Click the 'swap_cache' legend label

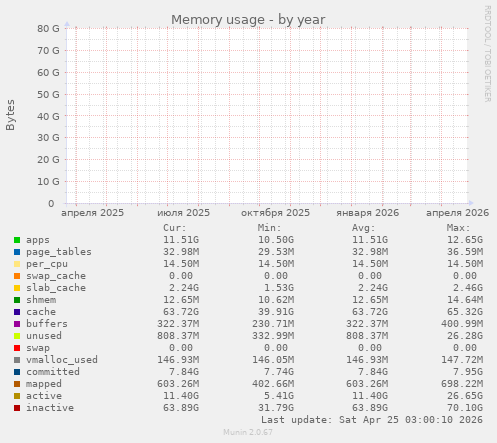coord(56,276)
